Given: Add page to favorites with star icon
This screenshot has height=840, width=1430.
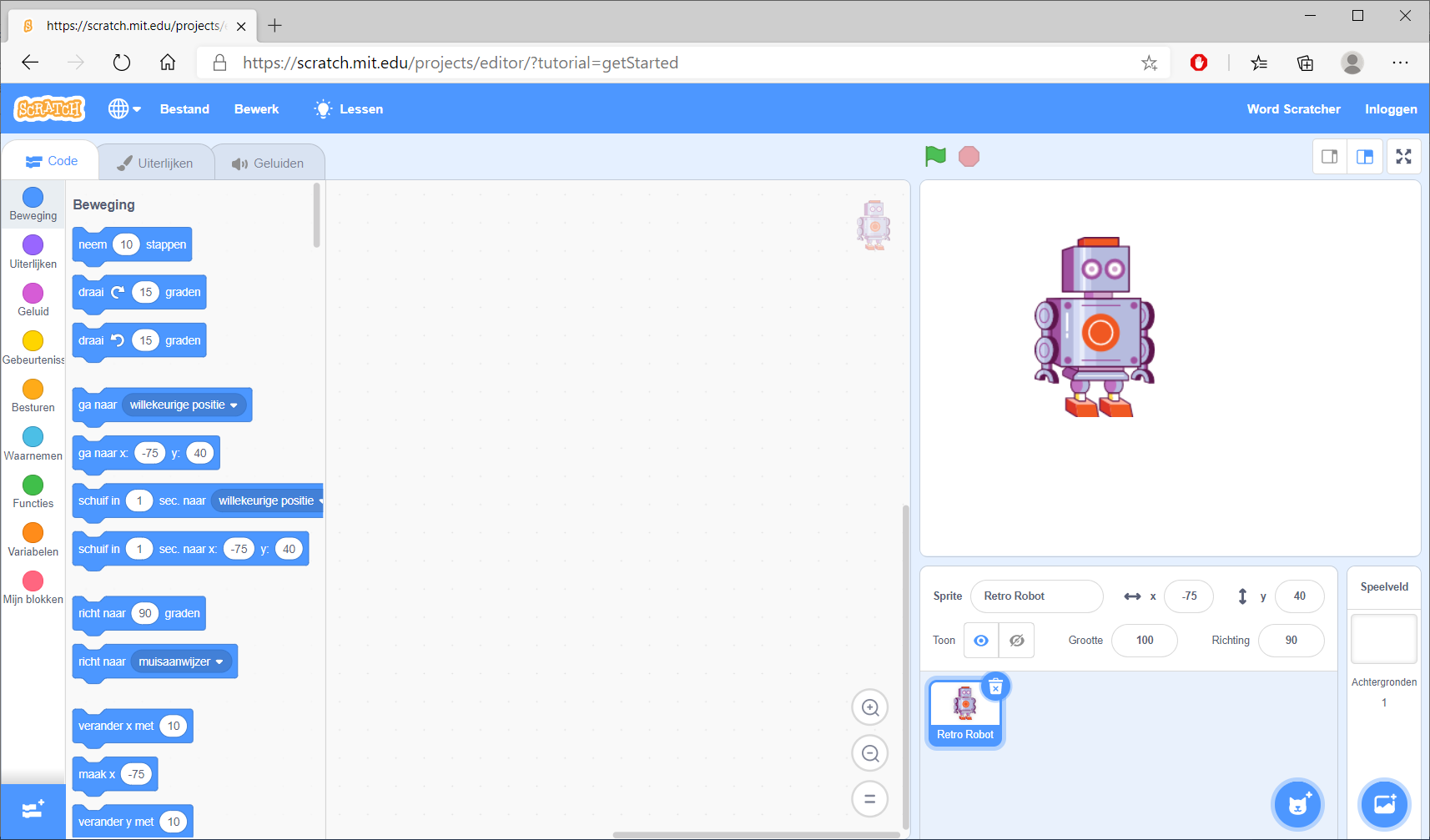Looking at the screenshot, I should pyautogui.click(x=1150, y=63).
